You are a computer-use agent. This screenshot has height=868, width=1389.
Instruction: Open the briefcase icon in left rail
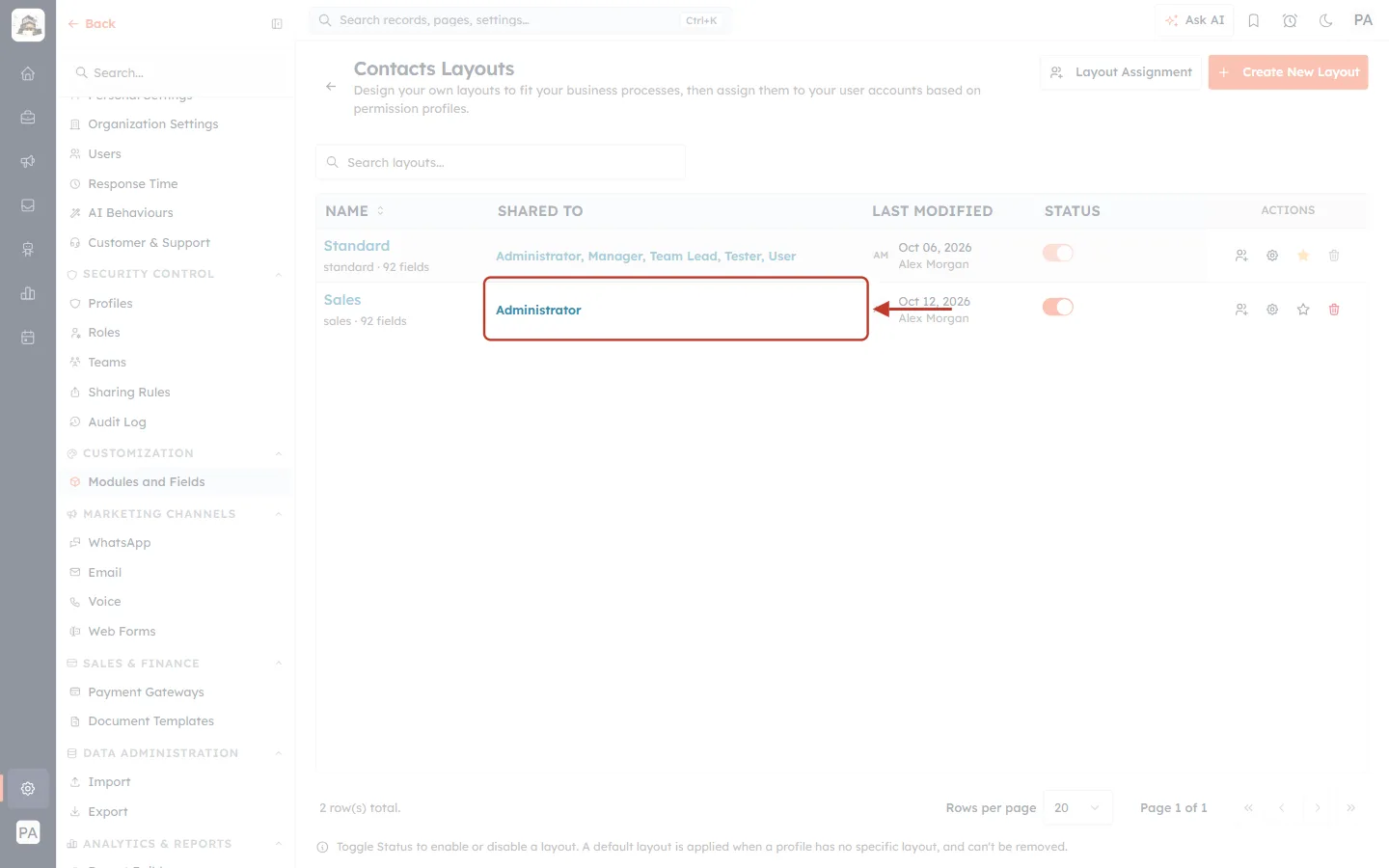tap(28, 118)
